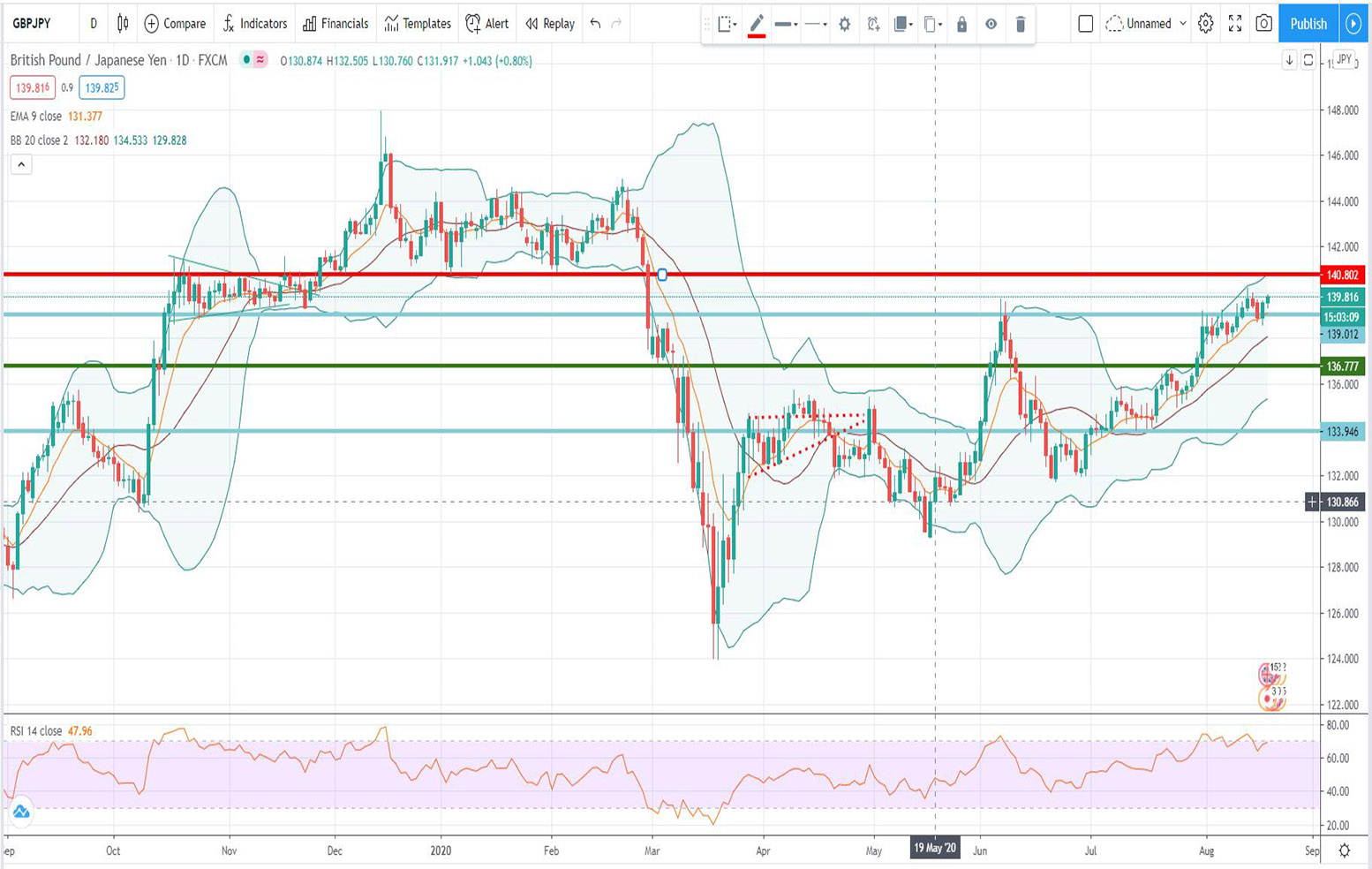The height and width of the screenshot is (869, 1372).
Task: Add alert on drawing via clock icon
Action: [871, 25]
